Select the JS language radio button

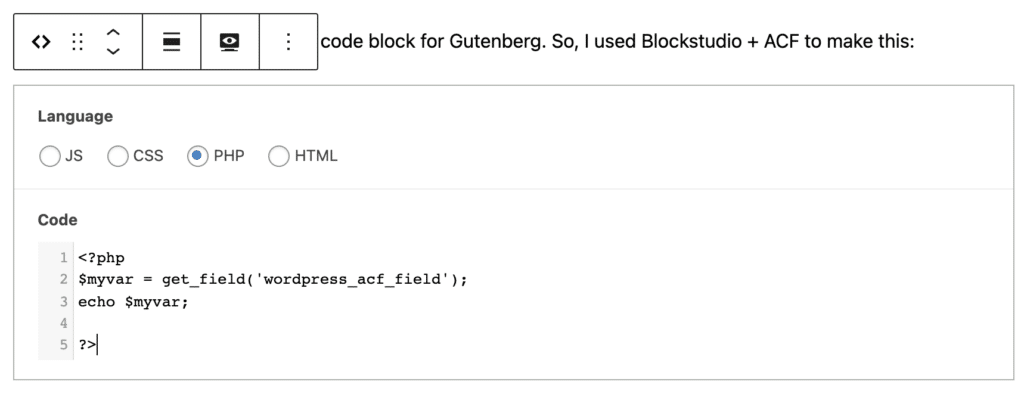(50, 157)
